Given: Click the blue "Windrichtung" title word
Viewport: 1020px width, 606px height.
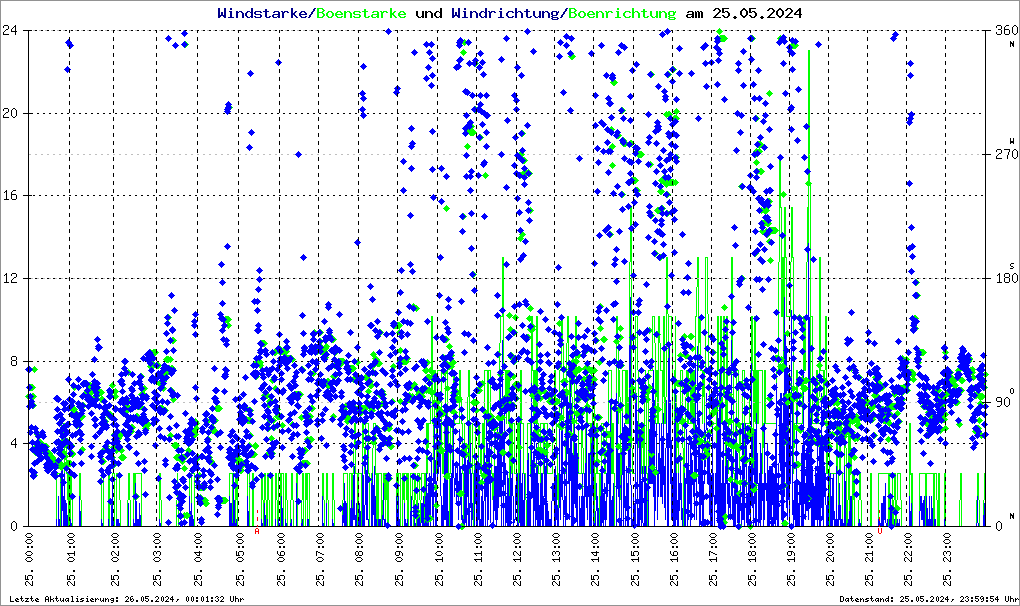Looking at the screenshot, I should (505, 14).
